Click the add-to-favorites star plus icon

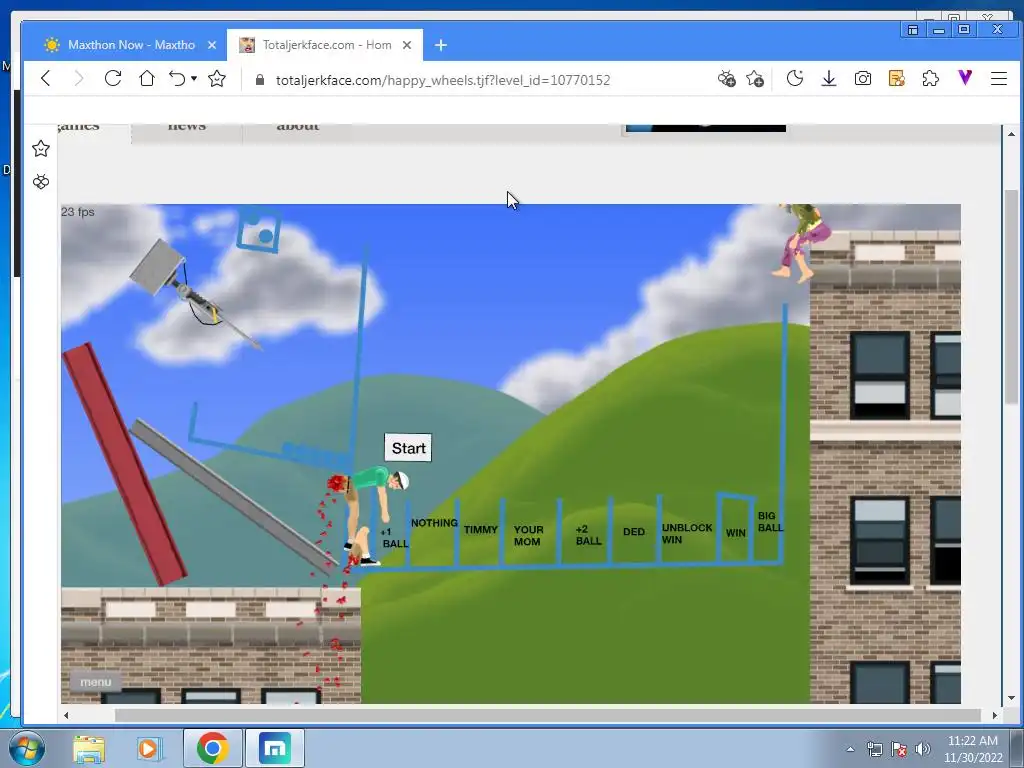pos(755,79)
